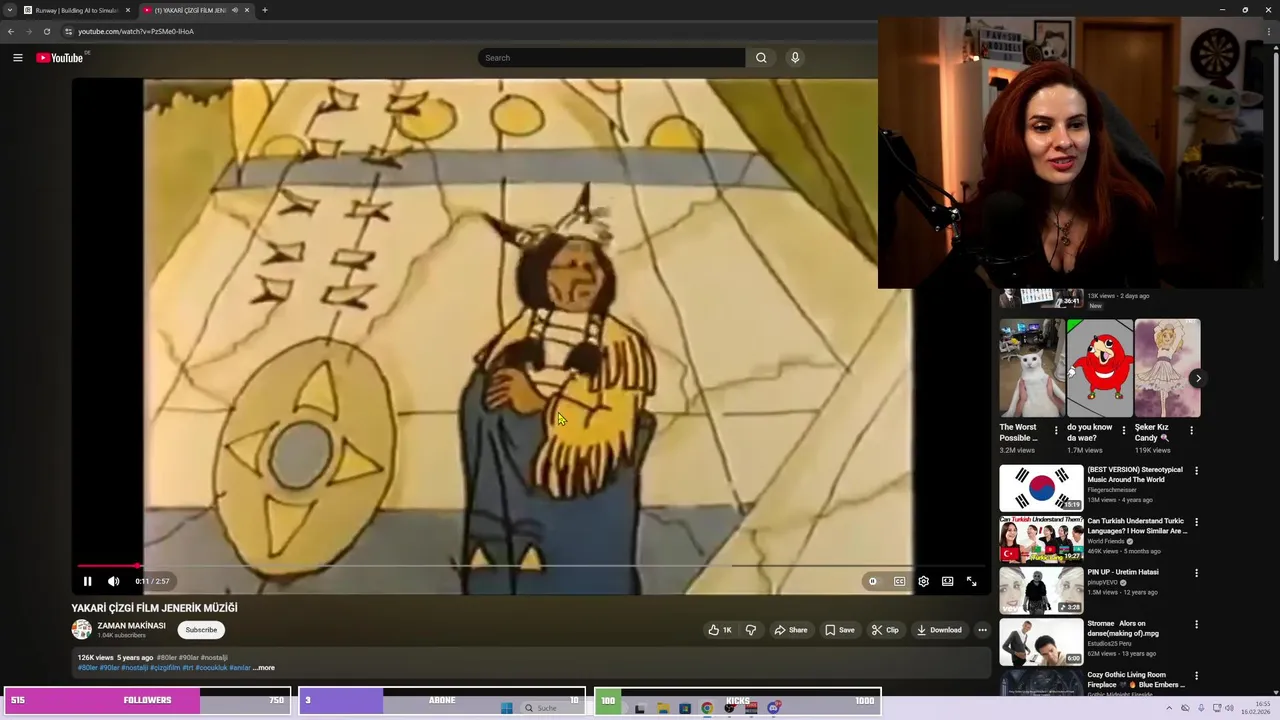Go to the YouTube home logo
This screenshot has height=720, width=1280.
tap(62, 58)
